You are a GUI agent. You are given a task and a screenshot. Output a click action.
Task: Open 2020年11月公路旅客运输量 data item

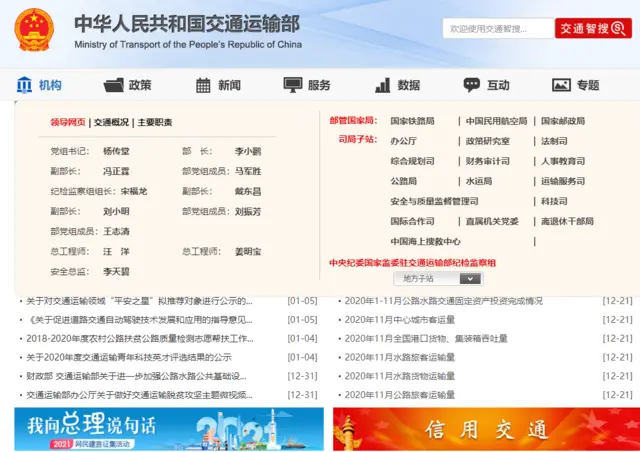[x=400, y=395]
